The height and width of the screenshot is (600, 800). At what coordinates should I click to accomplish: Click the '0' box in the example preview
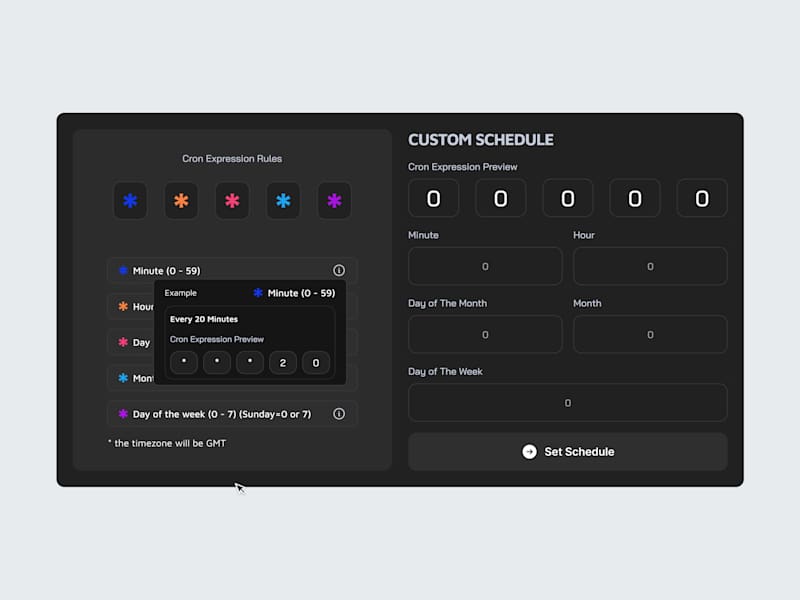tap(316, 363)
